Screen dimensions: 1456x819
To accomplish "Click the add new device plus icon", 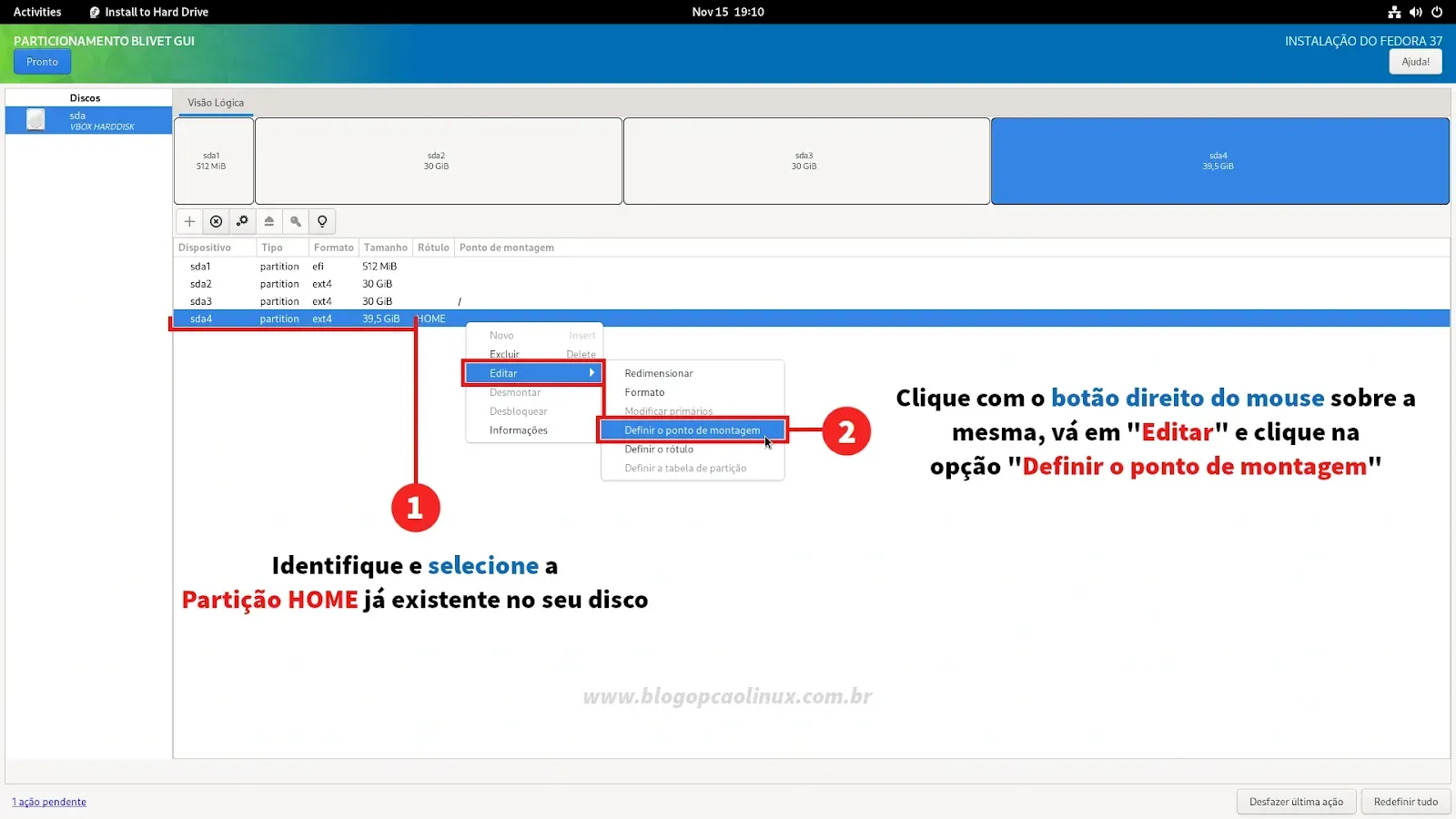I will point(189,221).
